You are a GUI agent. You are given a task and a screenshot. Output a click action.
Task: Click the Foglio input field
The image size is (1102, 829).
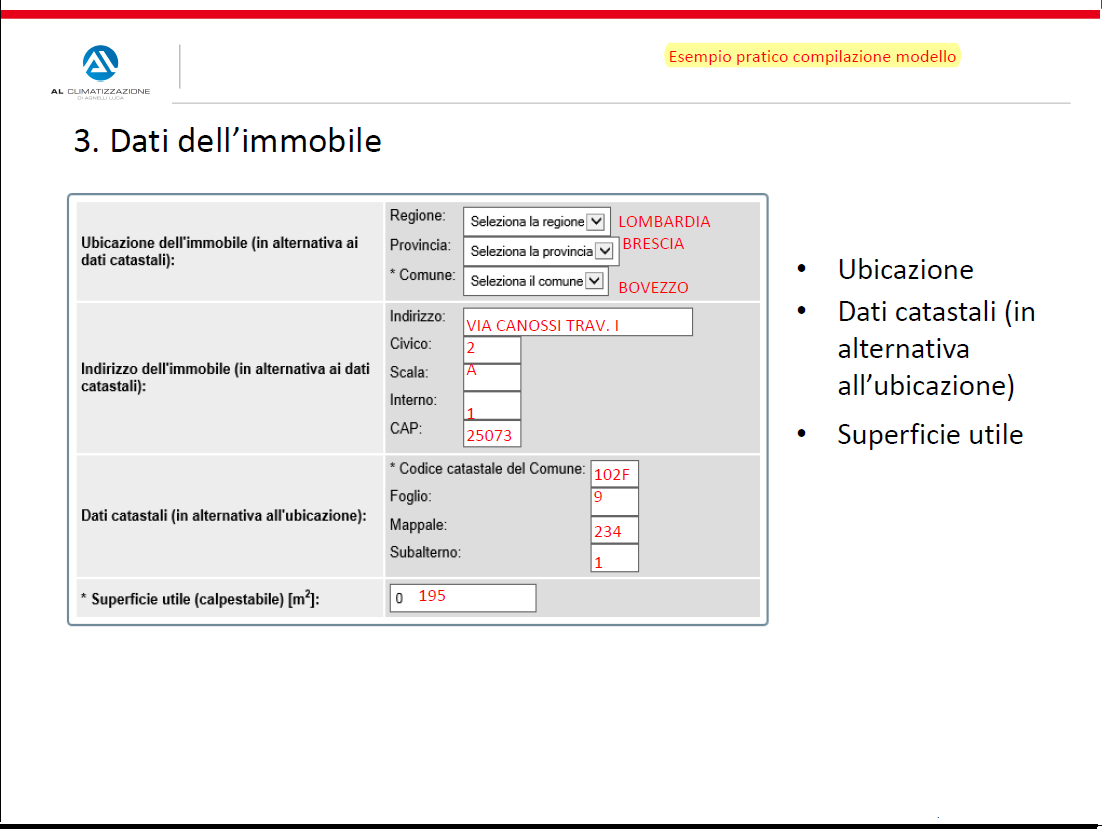pos(614,502)
